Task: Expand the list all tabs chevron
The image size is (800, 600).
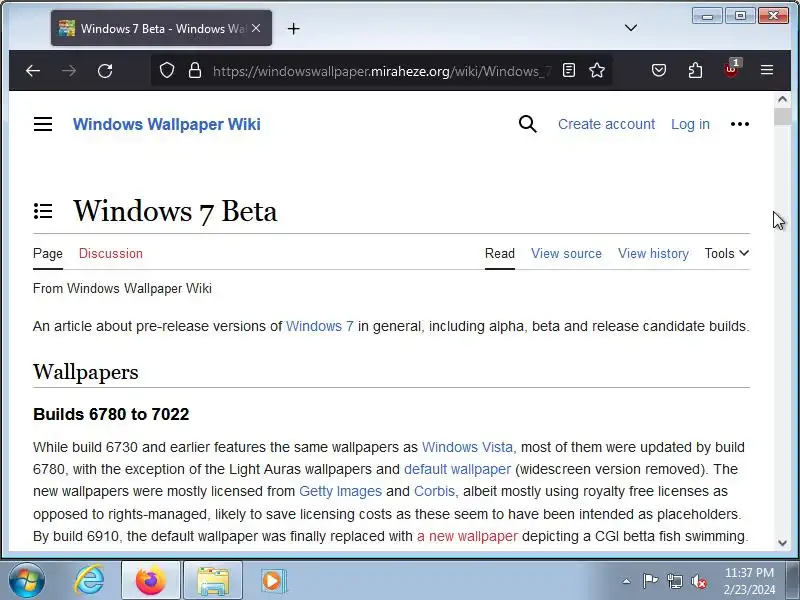Action: click(631, 28)
